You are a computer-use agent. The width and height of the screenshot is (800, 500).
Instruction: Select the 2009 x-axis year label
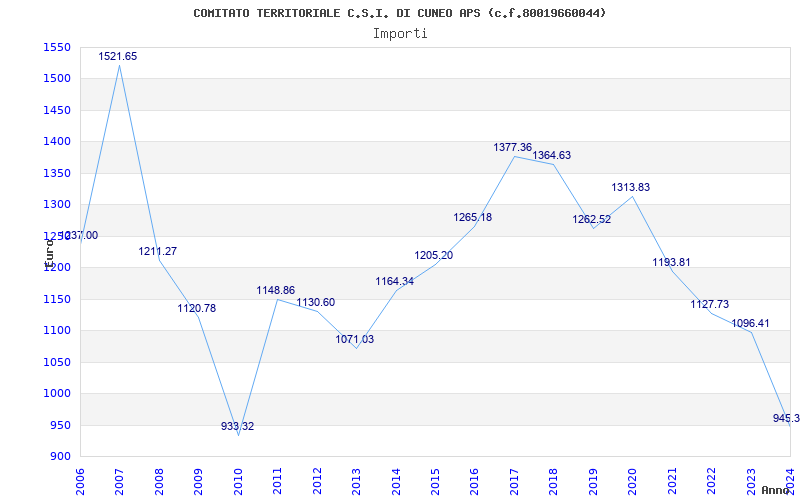point(198,480)
